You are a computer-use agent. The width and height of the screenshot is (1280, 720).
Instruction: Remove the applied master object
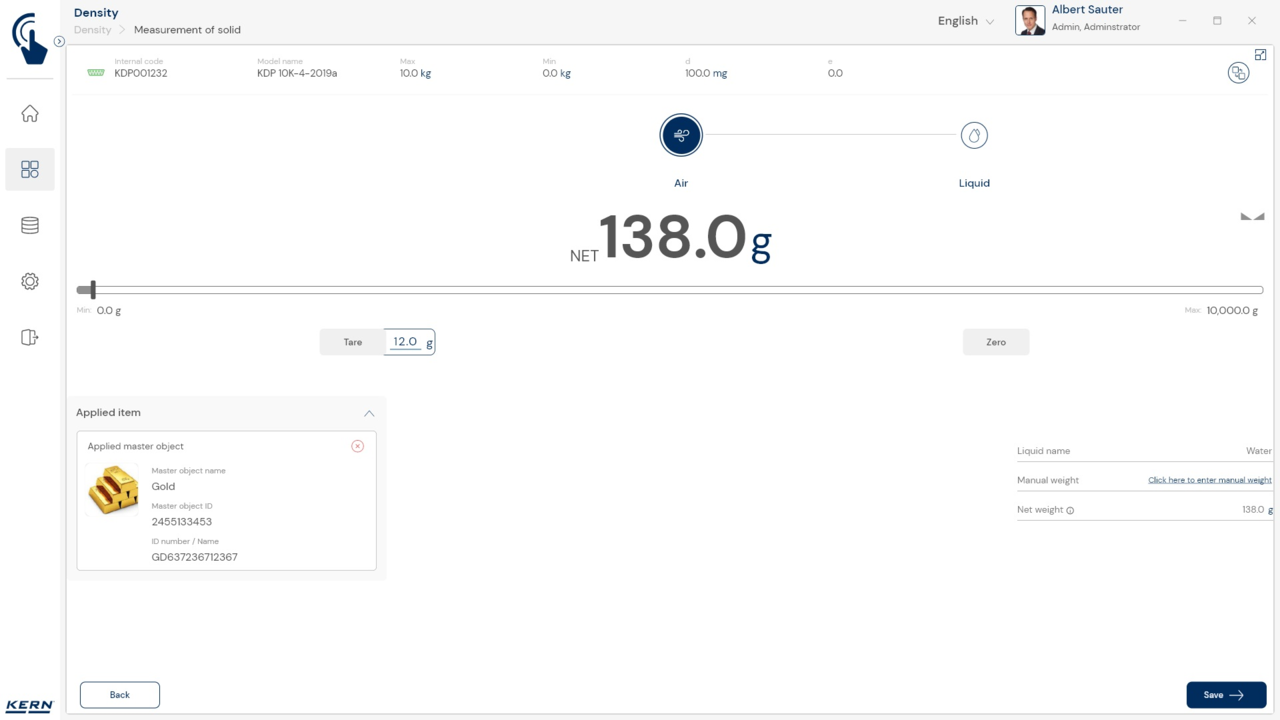pyautogui.click(x=357, y=446)
